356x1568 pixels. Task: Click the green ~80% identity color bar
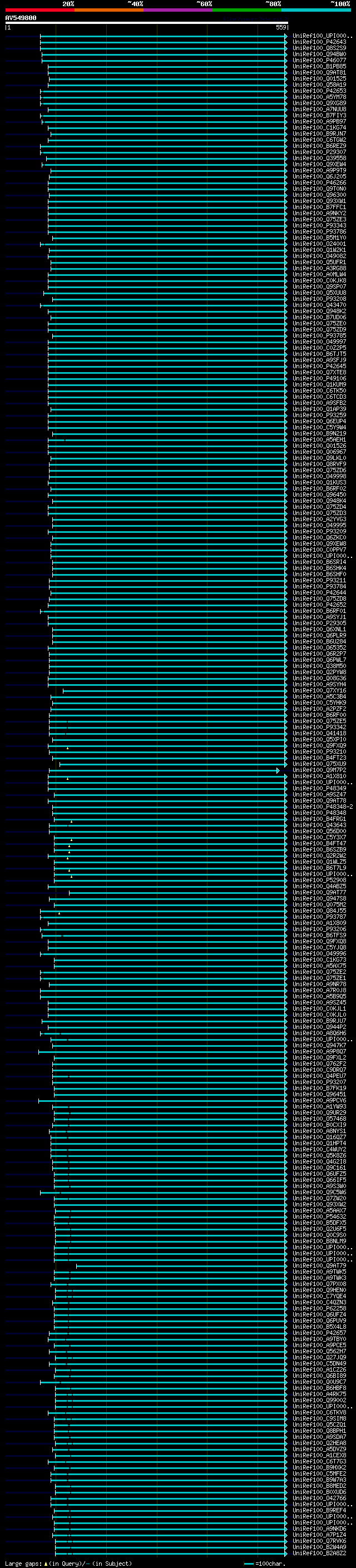247,11
